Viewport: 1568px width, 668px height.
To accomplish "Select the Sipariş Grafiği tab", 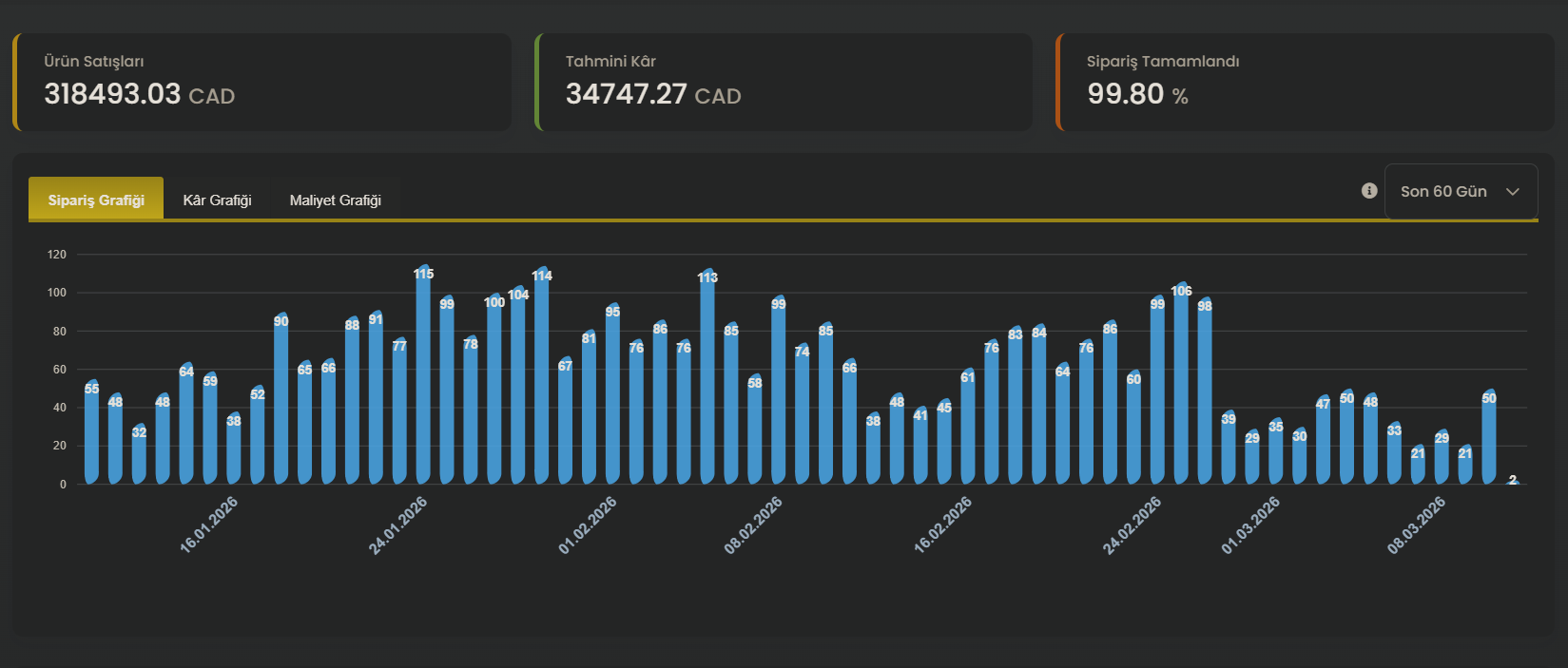I will pos(96,200).
